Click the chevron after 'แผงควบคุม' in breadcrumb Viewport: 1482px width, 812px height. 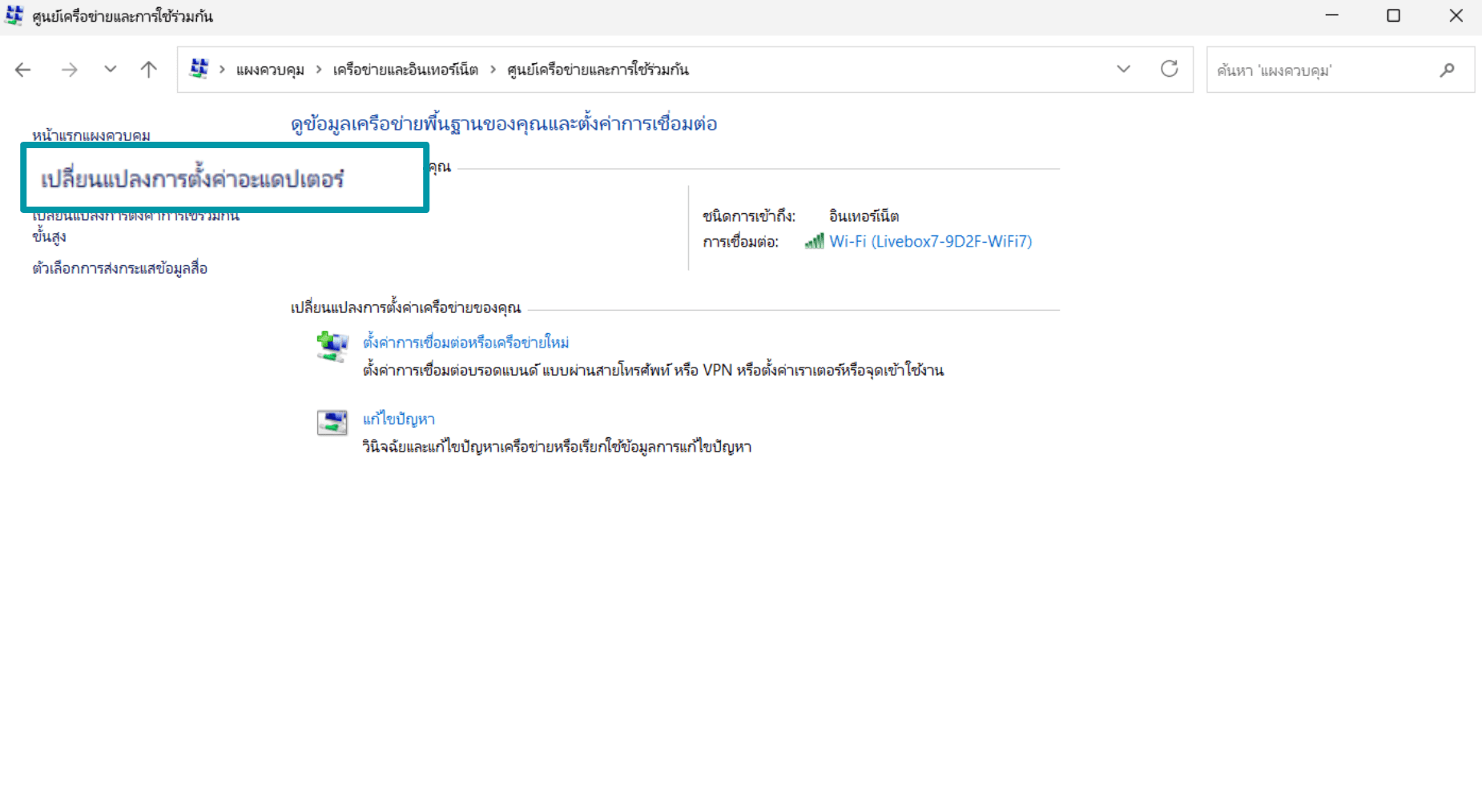tap(317, 69)
